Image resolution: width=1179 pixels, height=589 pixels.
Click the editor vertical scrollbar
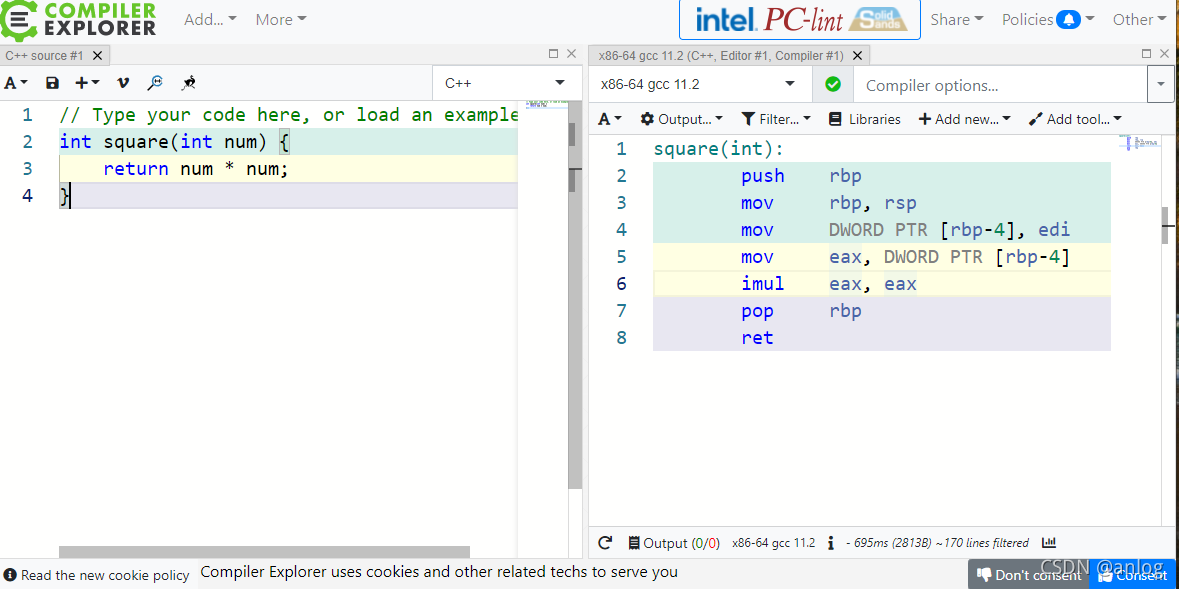(x=574, y=293)
